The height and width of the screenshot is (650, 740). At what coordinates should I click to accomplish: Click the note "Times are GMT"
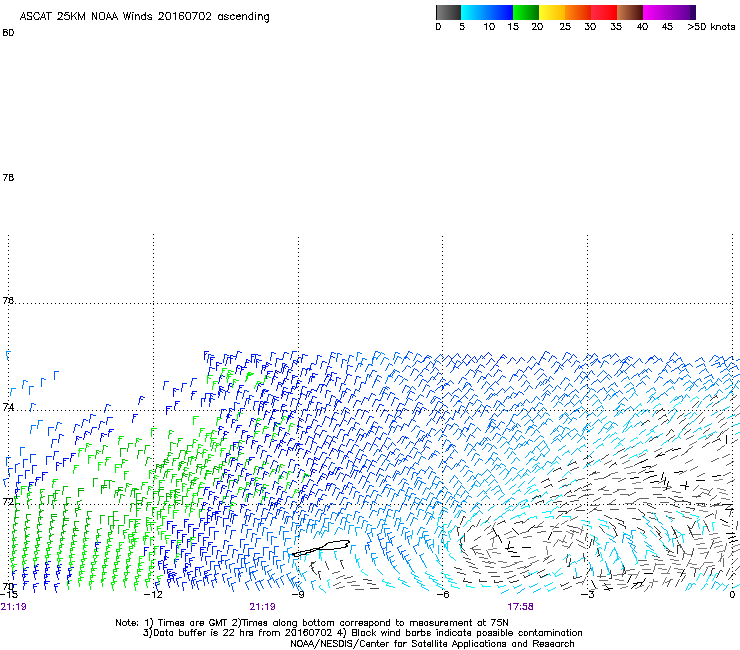pyautogui.click(x=193, y=623)
